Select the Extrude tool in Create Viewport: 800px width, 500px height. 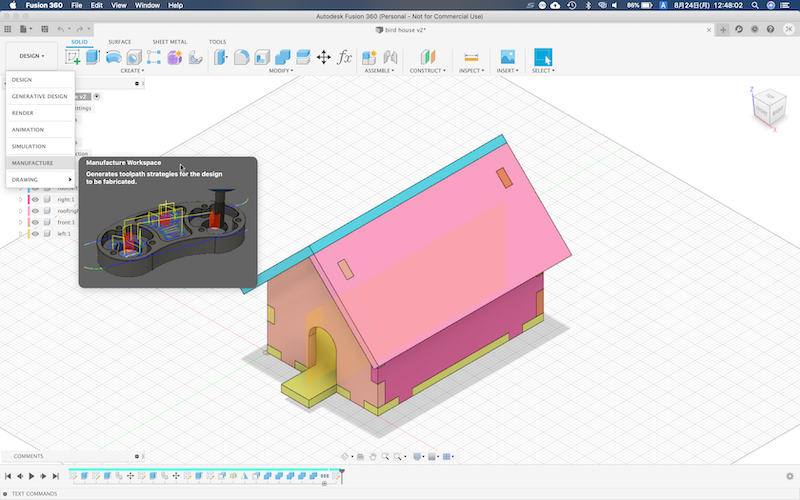tap(92, 57)
